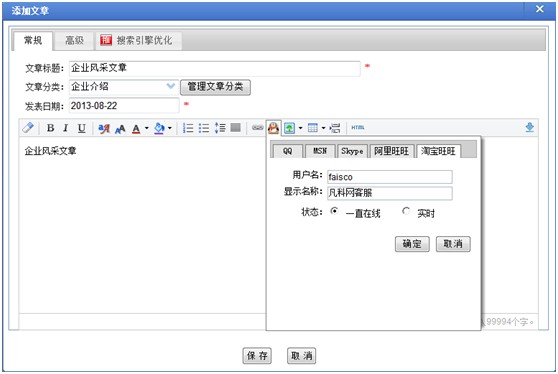Insert a numbered list
This screenshot has height=374, width=558.
[188, 128]
